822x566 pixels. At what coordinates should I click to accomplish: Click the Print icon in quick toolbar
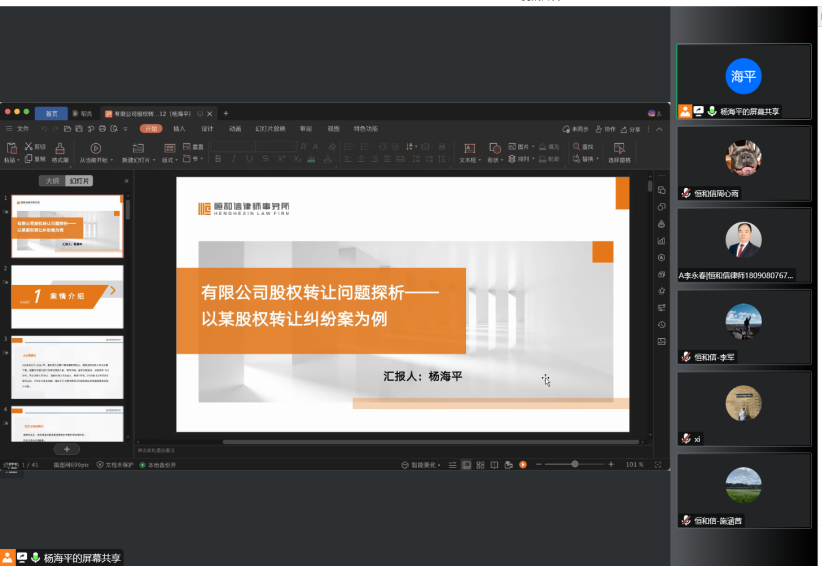pos(102,128)
